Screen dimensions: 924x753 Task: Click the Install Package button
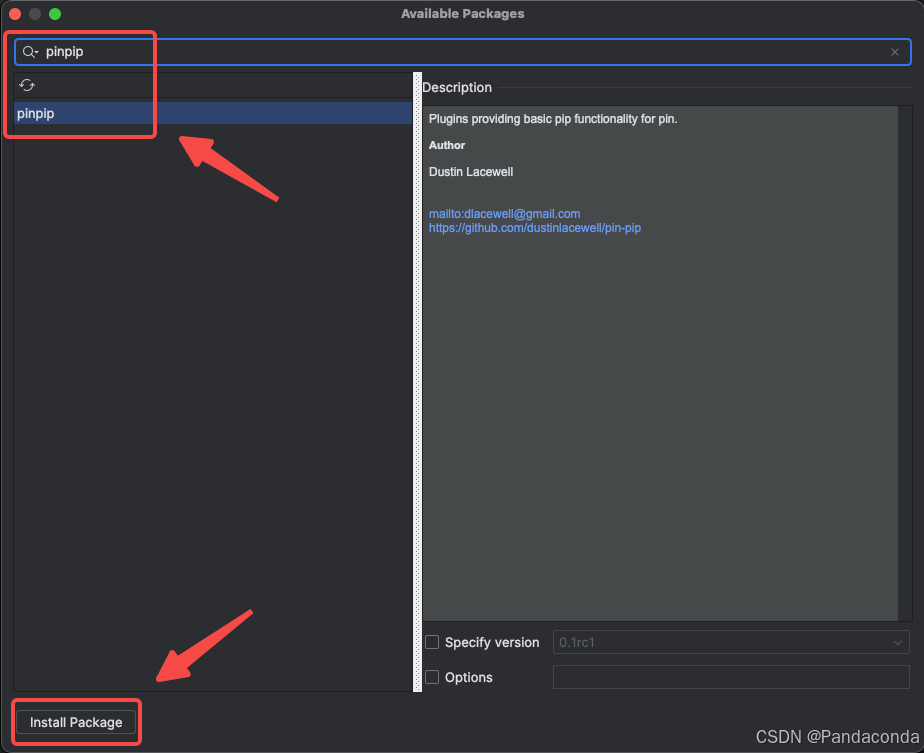coord(76,722)
